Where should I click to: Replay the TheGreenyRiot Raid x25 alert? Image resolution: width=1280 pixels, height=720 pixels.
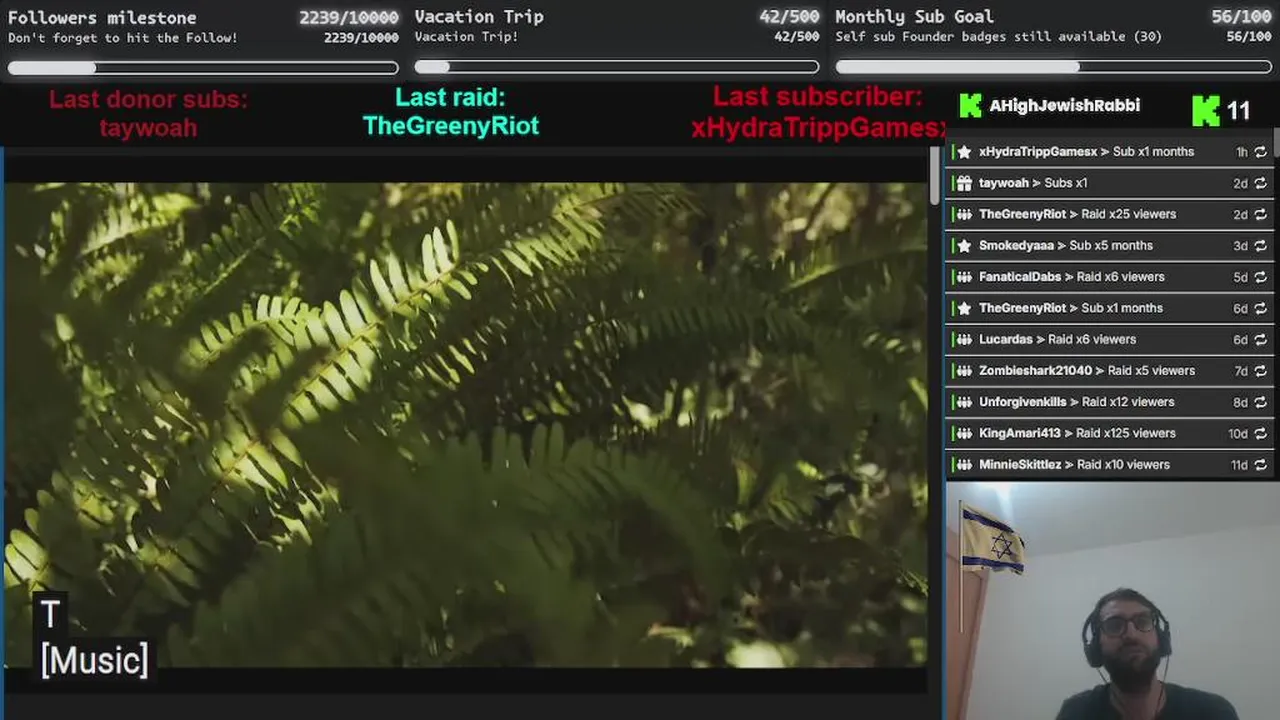click(1260, 214)
